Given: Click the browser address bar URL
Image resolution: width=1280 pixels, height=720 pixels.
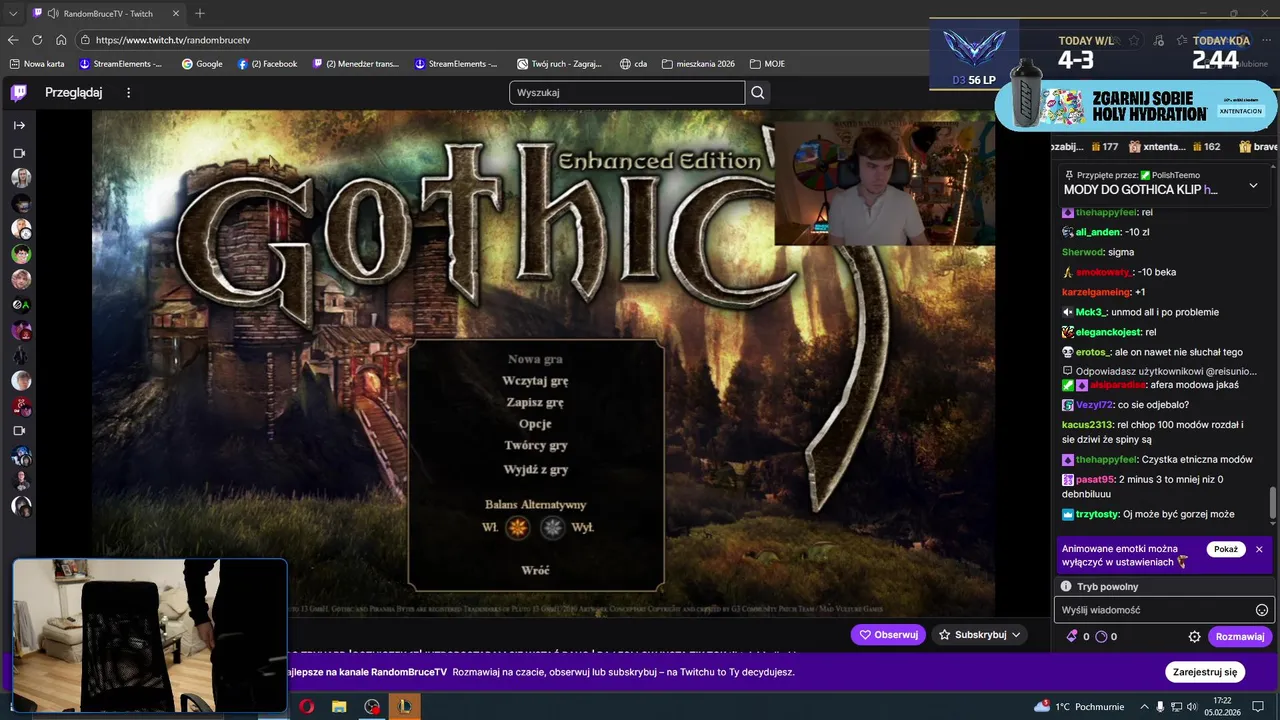Looking at the screenshot, I should [x=172, y=40].
